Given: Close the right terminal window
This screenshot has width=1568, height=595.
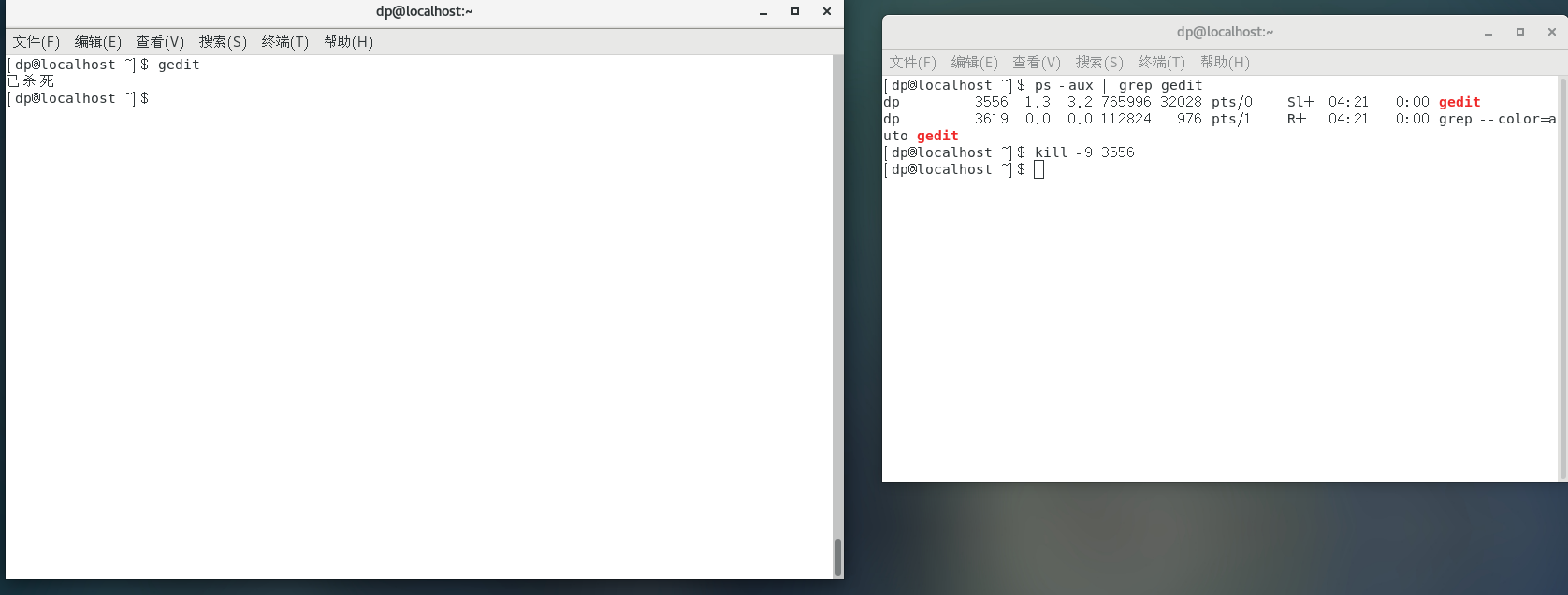Looking at the screenshot, I should 1552,33.
